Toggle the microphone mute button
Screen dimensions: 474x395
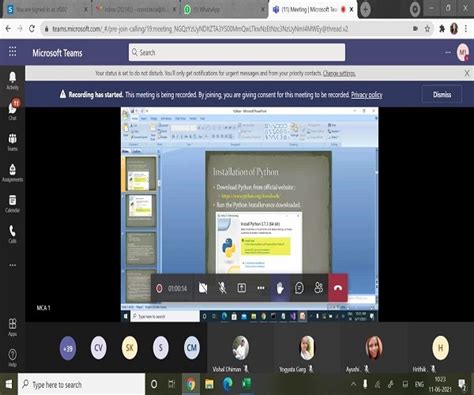point(222,288)
